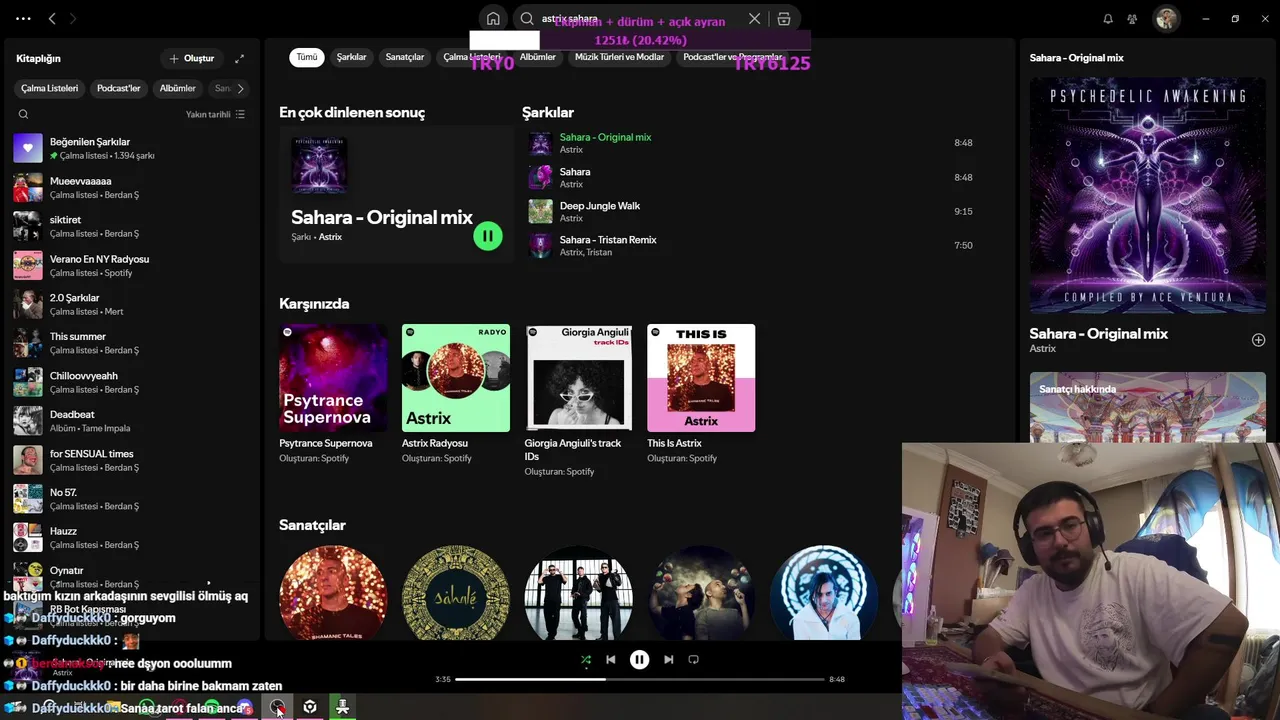Open the Sahale artist circle

click(456, 593)
